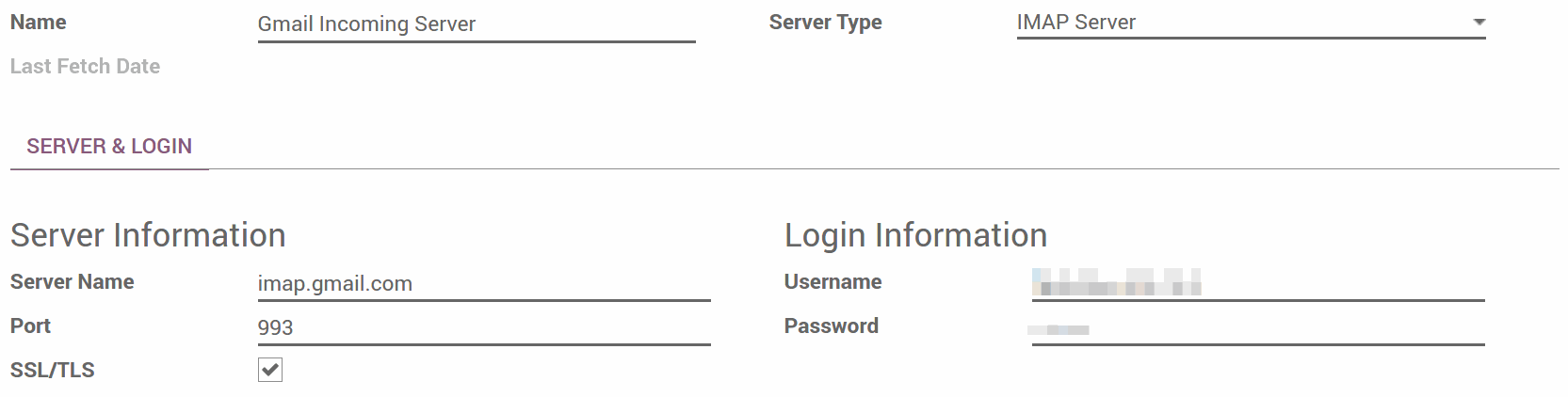This screenshot has height=397, width=1568.
Task: Select the Last Fetch Date label
Action: [x=85, y=67]
